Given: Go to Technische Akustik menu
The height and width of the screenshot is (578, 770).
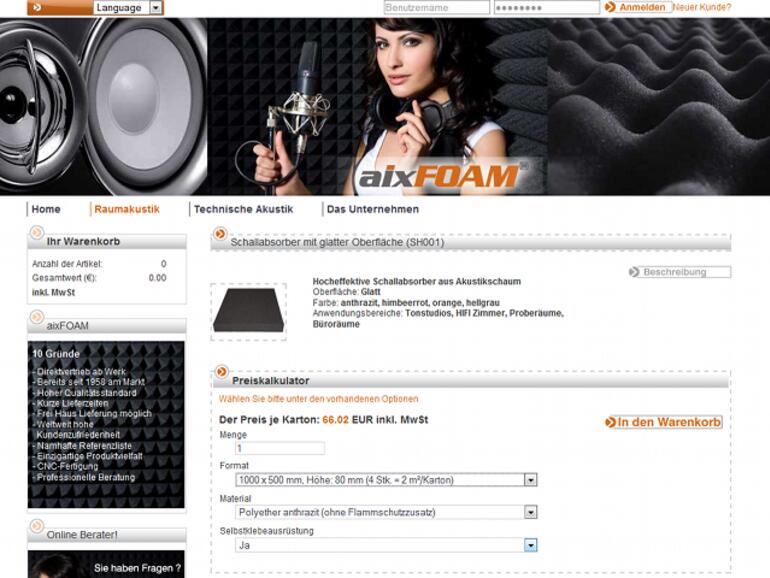Looking at the screenshot, I should click(243, 209).
